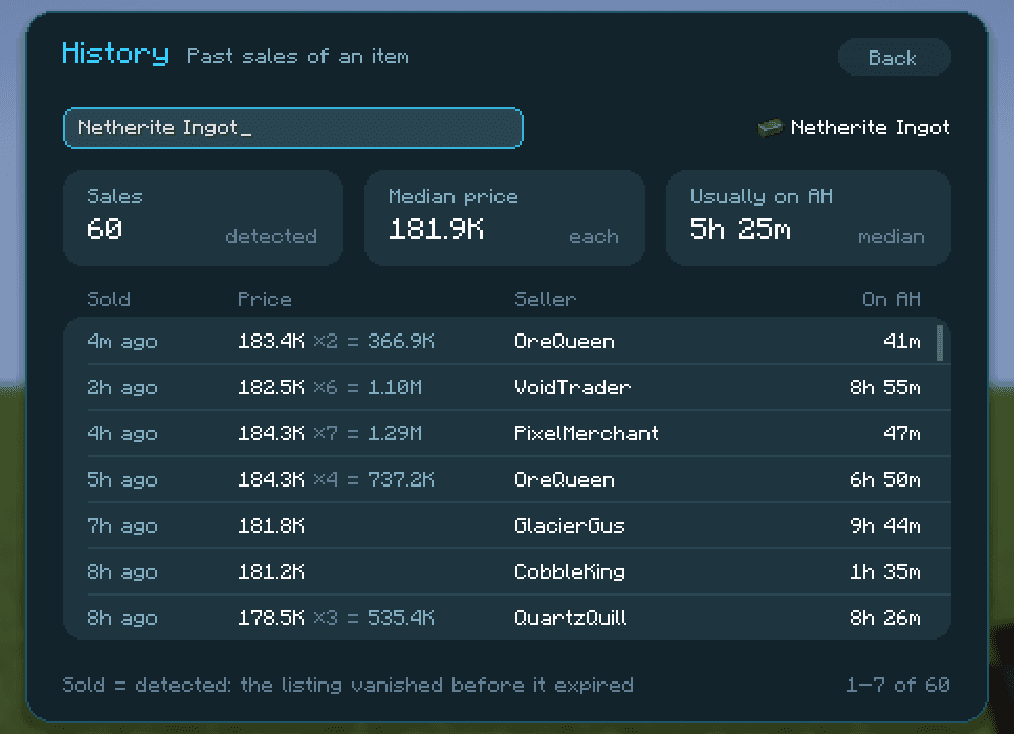Image resolution: width=1014 pixels, height=734 pixels.
Task: Click price '184.3K ×4 = 737.2K'
Action: (x=336, y=480)
